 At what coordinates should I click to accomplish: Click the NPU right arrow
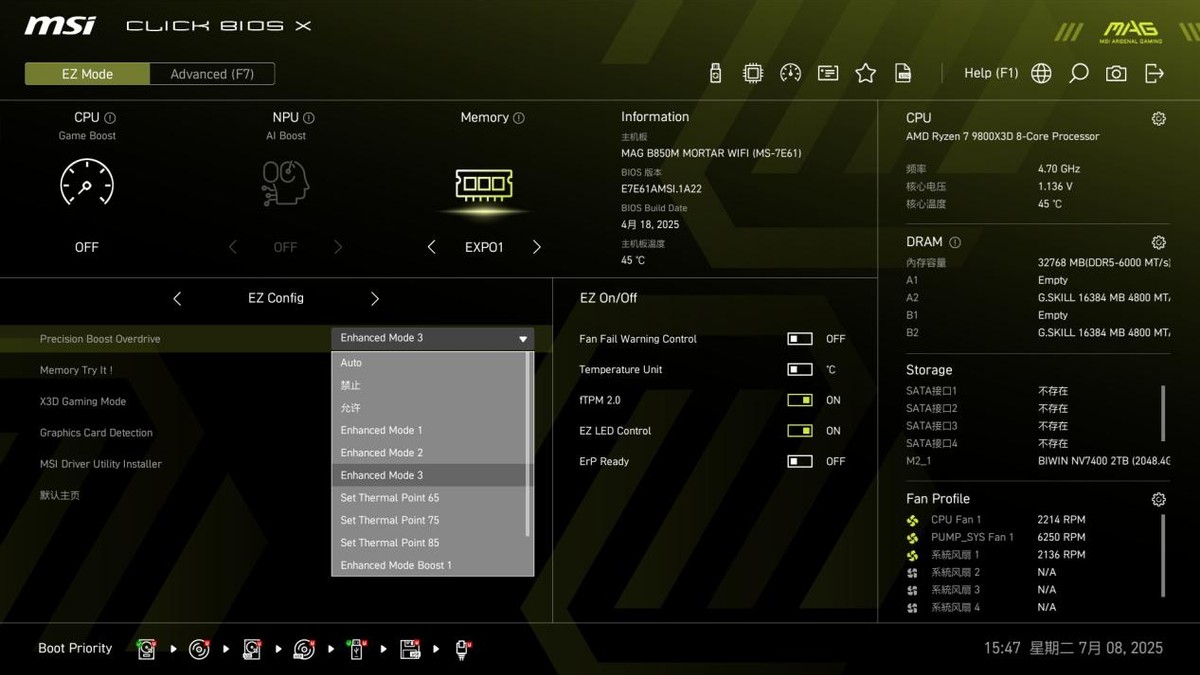[338, 247]
